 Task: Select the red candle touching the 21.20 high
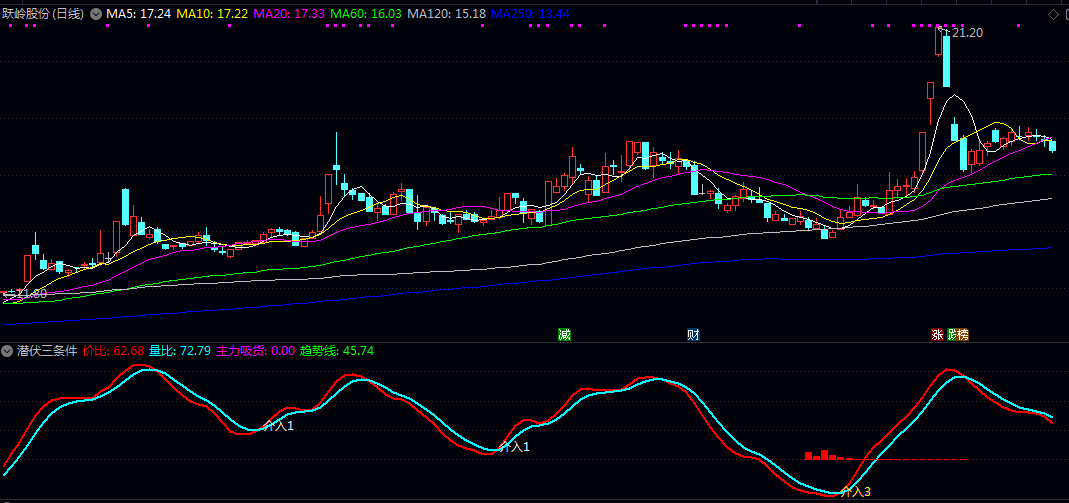point(938,40)
